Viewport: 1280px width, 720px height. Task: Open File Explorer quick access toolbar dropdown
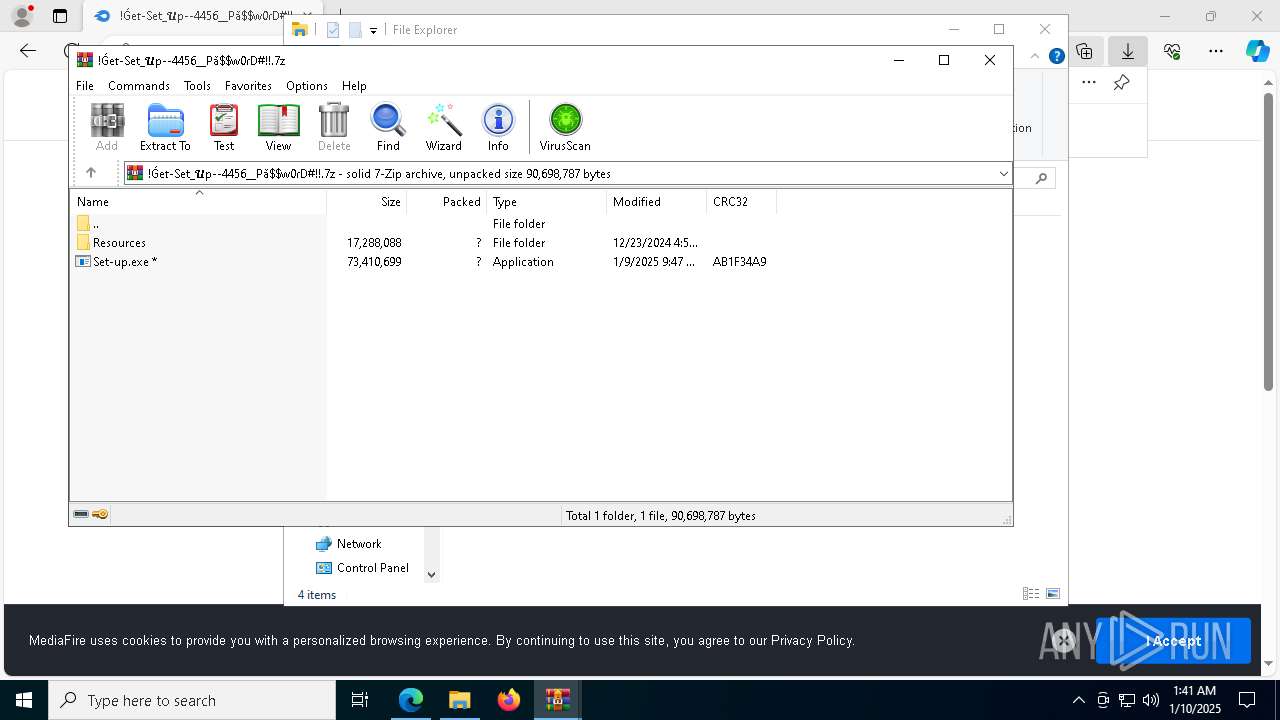click(373, 30)
